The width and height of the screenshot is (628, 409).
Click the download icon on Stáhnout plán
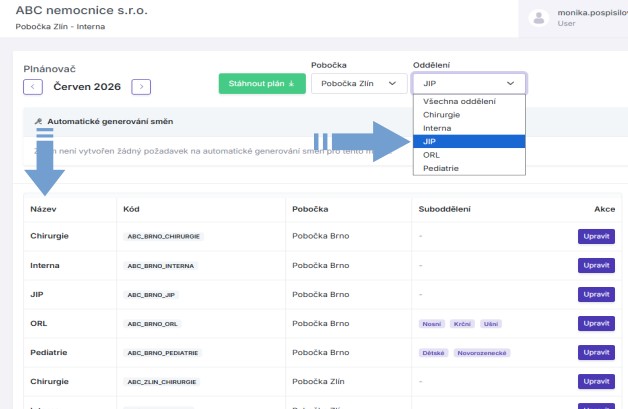292,84
